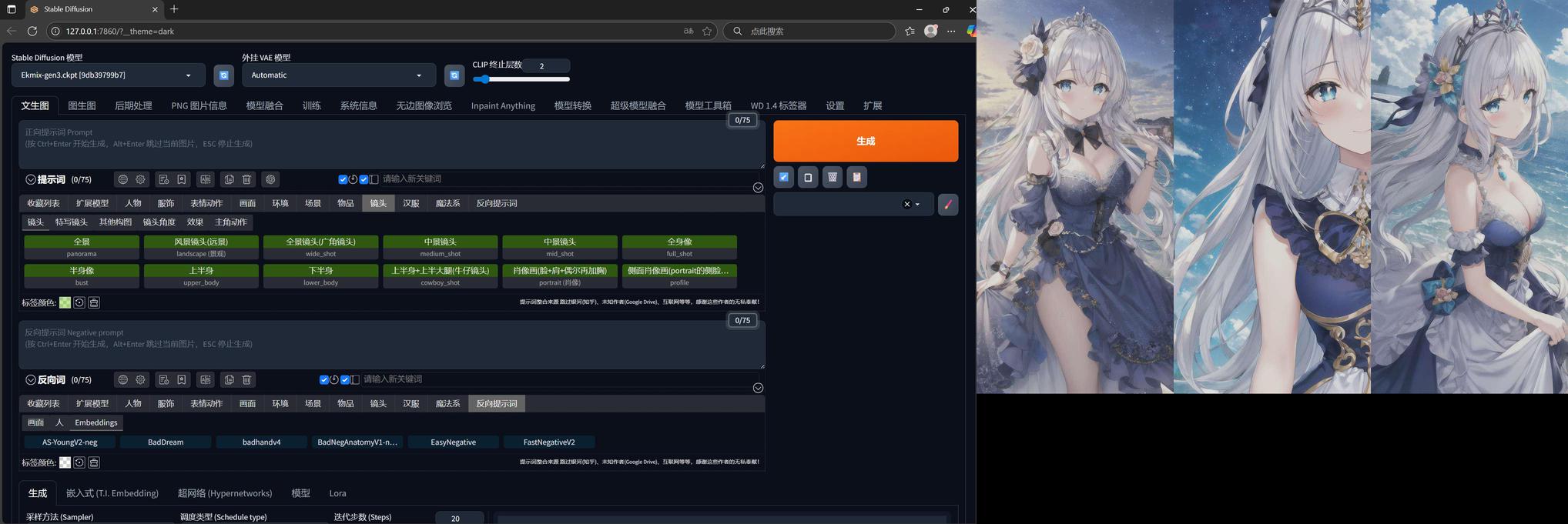Viewport: 1568px width, 524px height.
Task: Collapse the 提示词 prompt section chevron
Action: tap(31, 179)
